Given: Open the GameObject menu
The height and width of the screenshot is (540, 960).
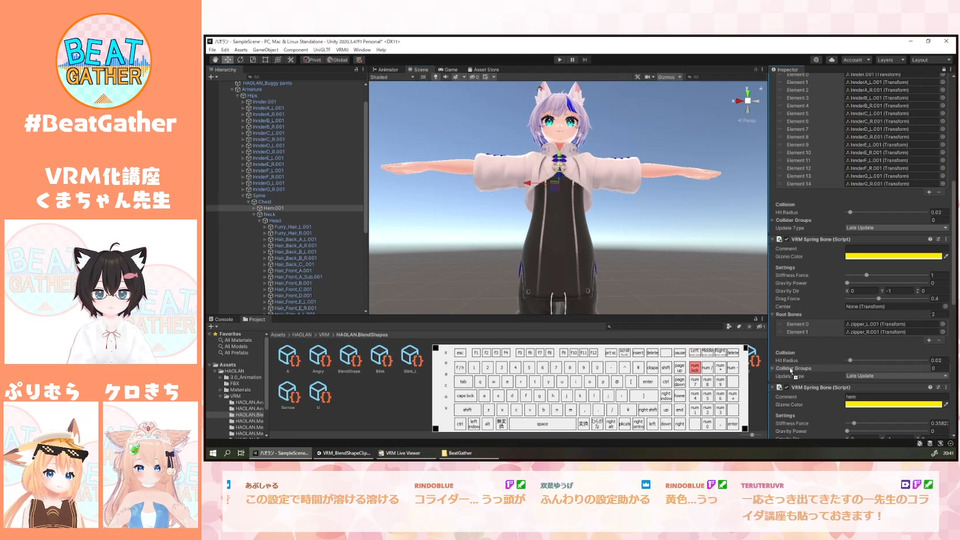Looking at the screenshot, I should [265, 50].
